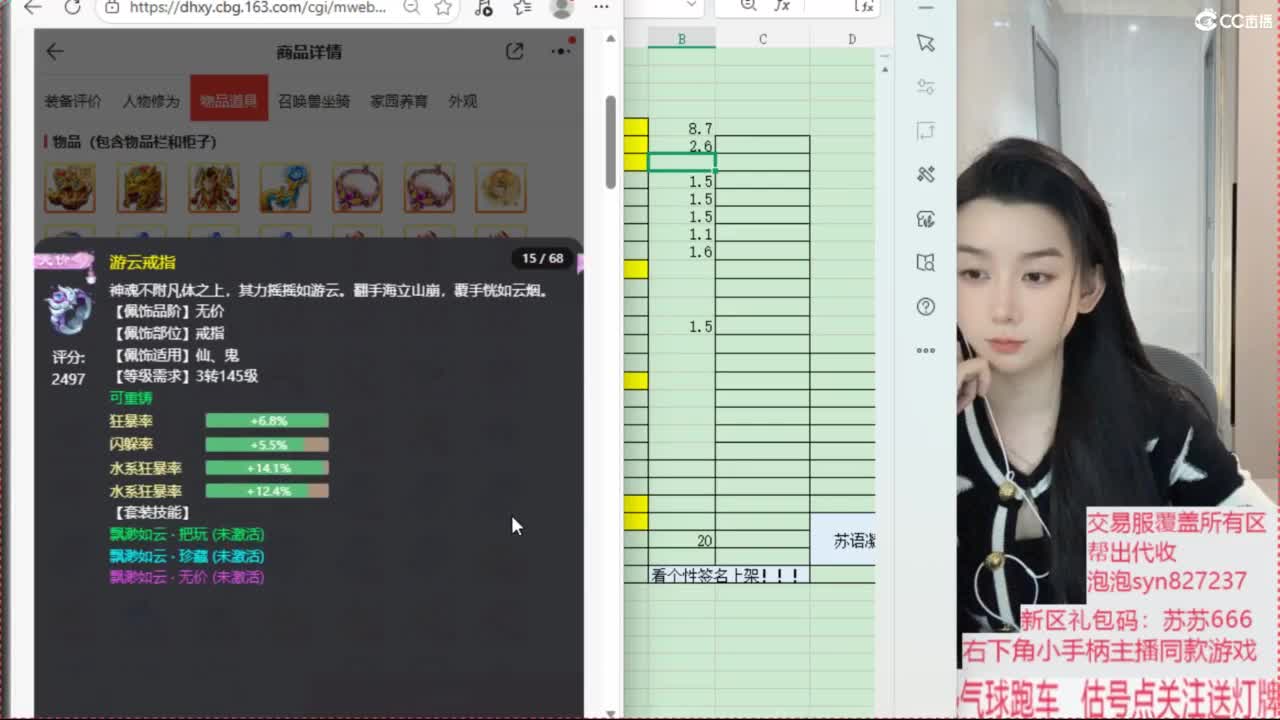Viewport: 1280px width, 720px height.
Task: Click the zoom magnifier icon in the address bar
Action: tap(411, 7)
